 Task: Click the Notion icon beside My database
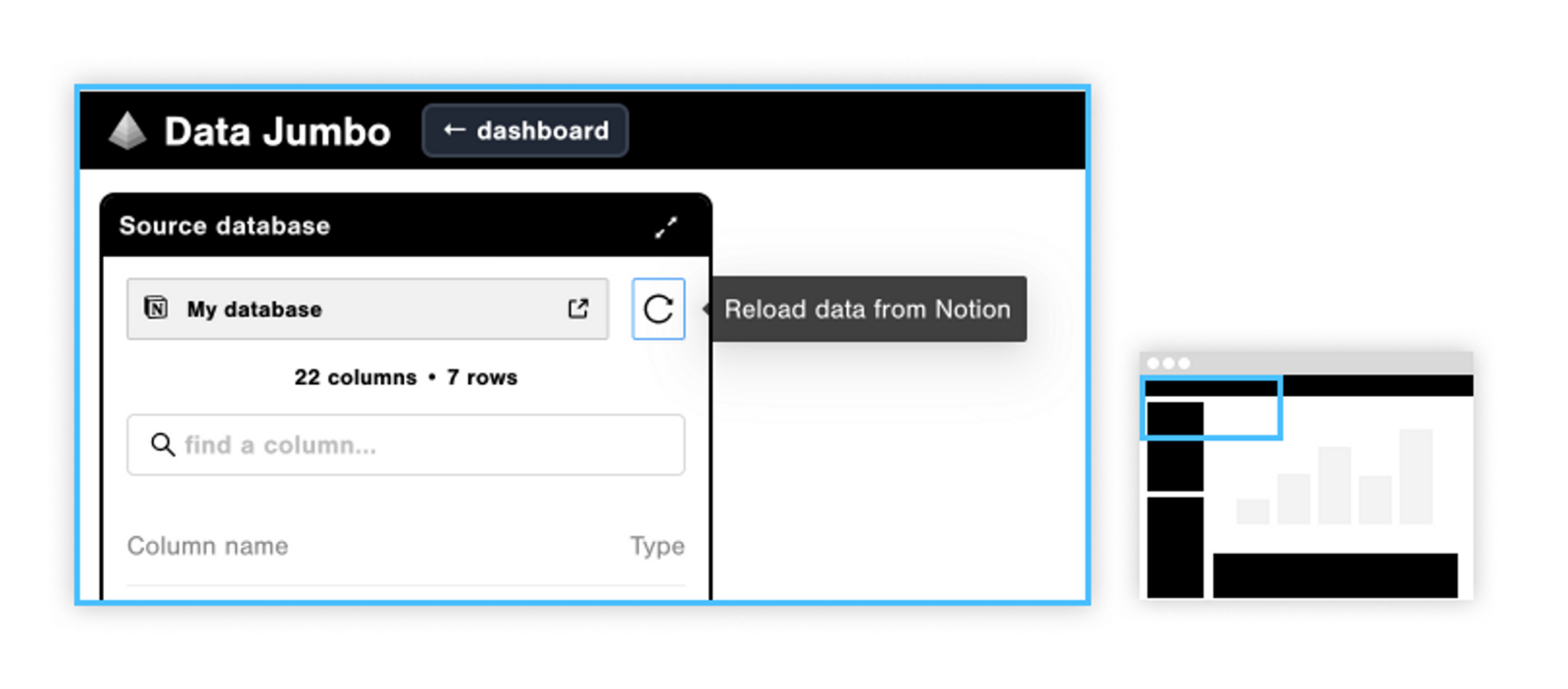click(156, 308)
